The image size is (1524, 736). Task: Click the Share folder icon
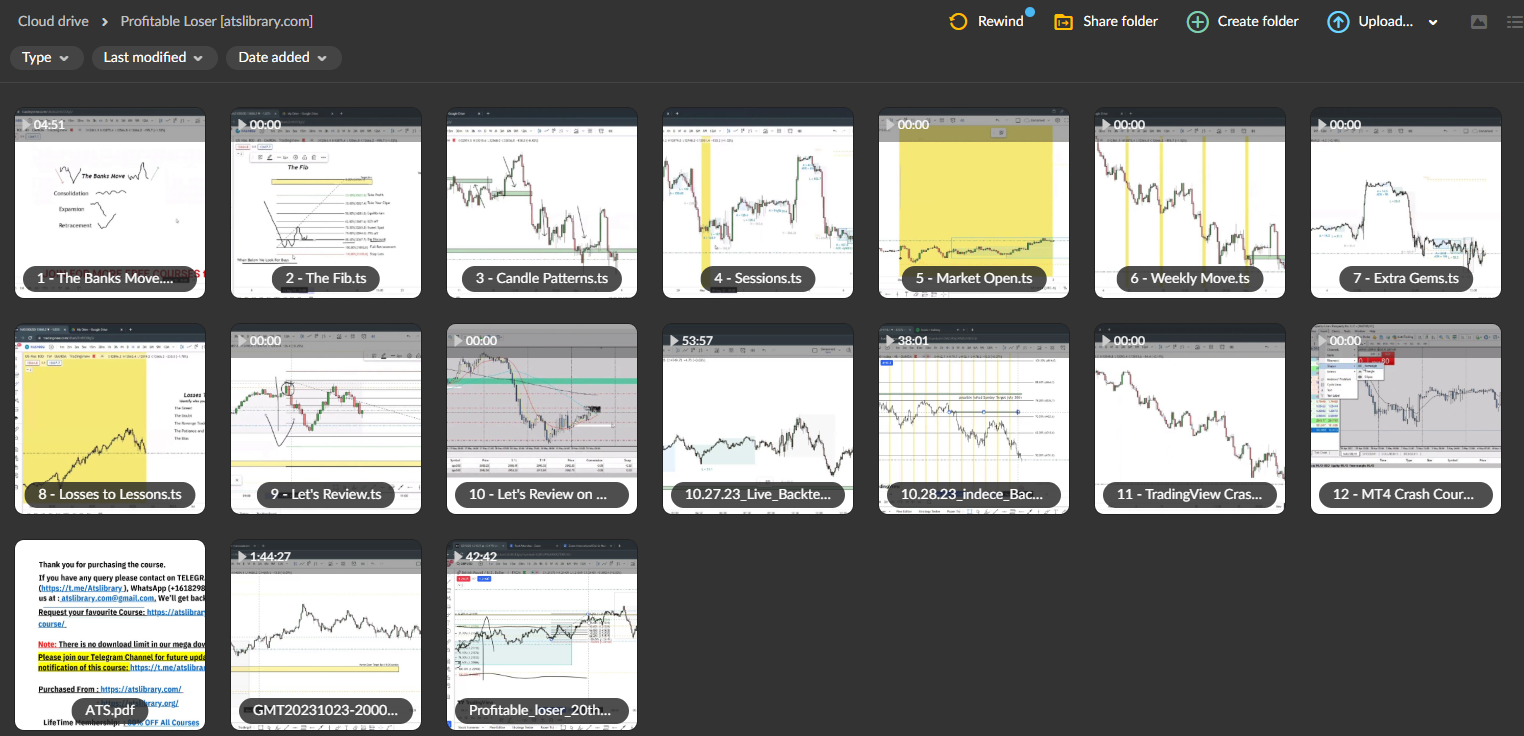1063,20
